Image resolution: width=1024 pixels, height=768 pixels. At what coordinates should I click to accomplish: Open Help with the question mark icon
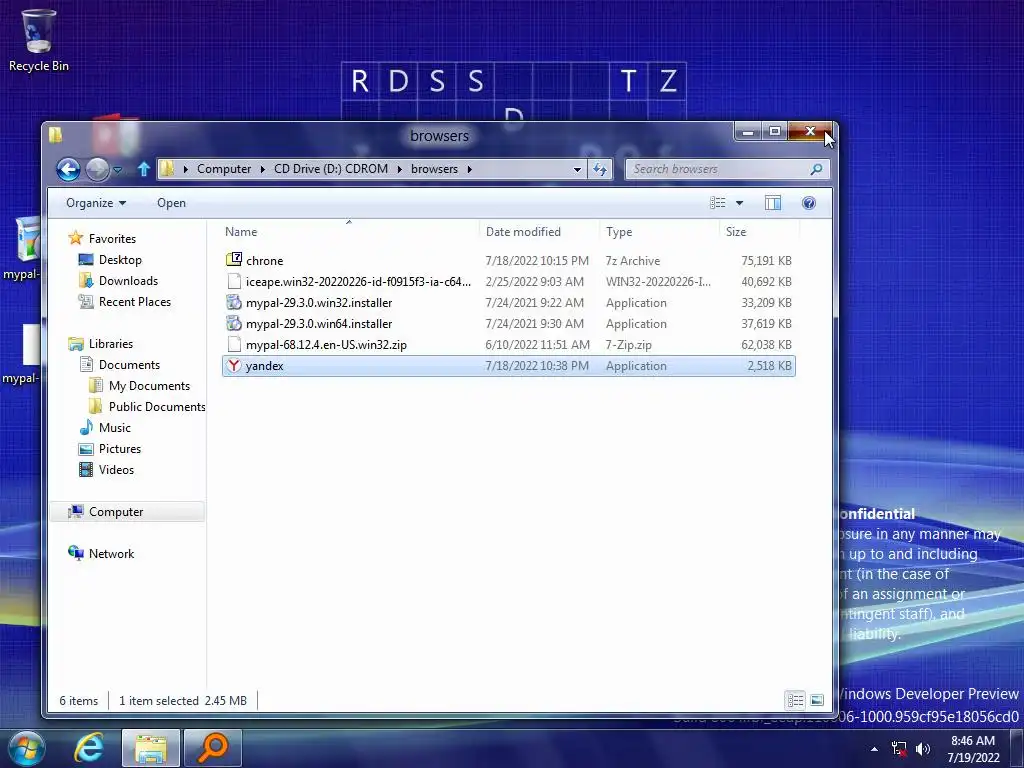(x=808, y=203)
